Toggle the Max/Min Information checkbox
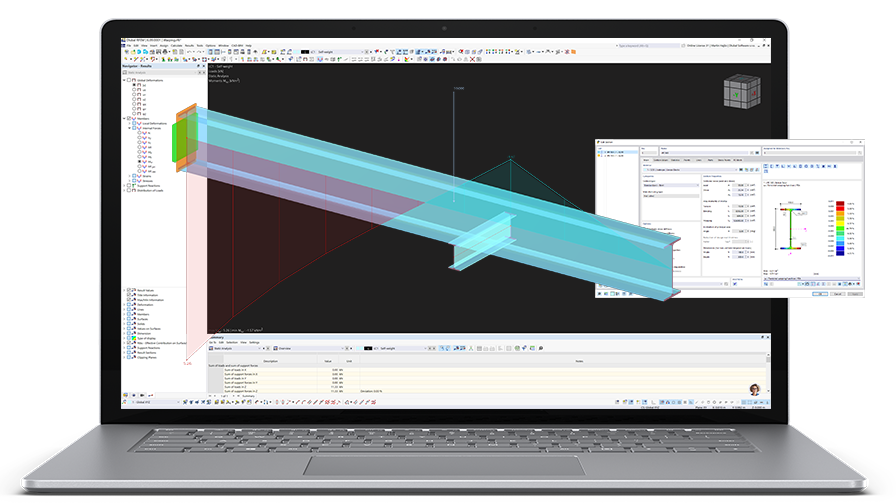The height and width of the screenshot is (504, 896). (129, 299)
